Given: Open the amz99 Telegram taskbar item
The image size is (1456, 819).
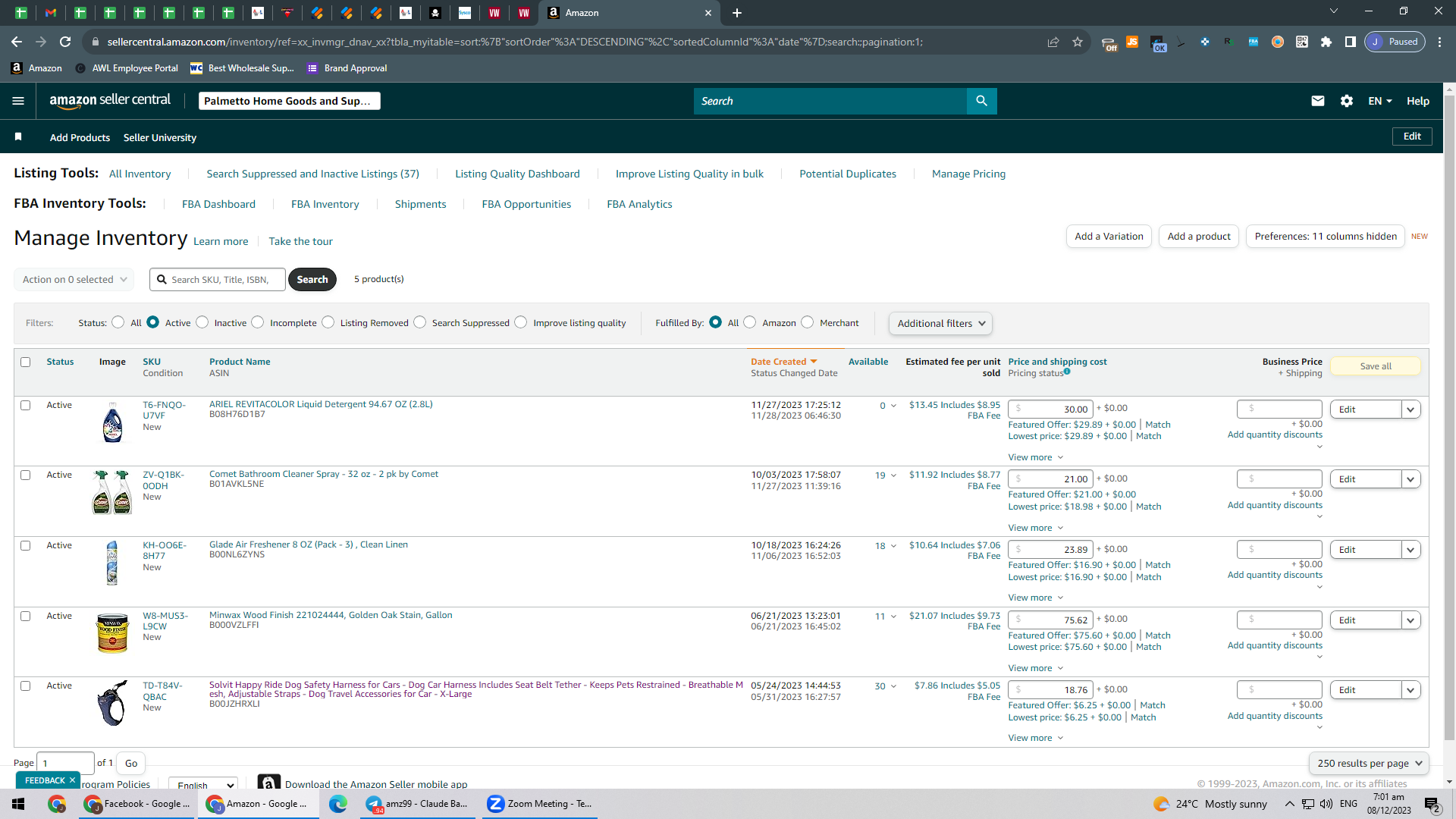Looking at the screenshot, I should click(418, 804).
